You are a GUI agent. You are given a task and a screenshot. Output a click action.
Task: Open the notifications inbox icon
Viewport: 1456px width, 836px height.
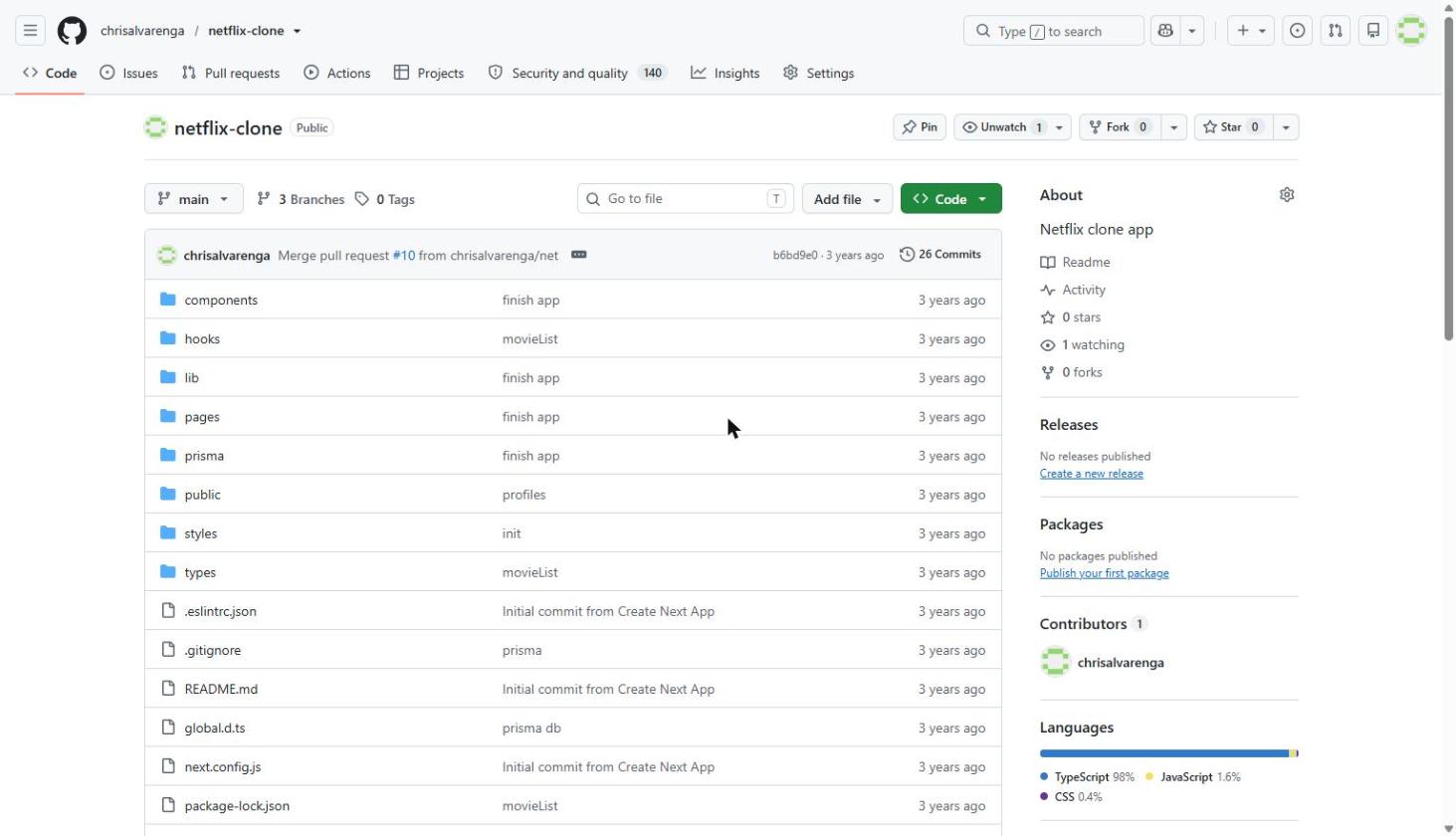tap(1373, 31)
